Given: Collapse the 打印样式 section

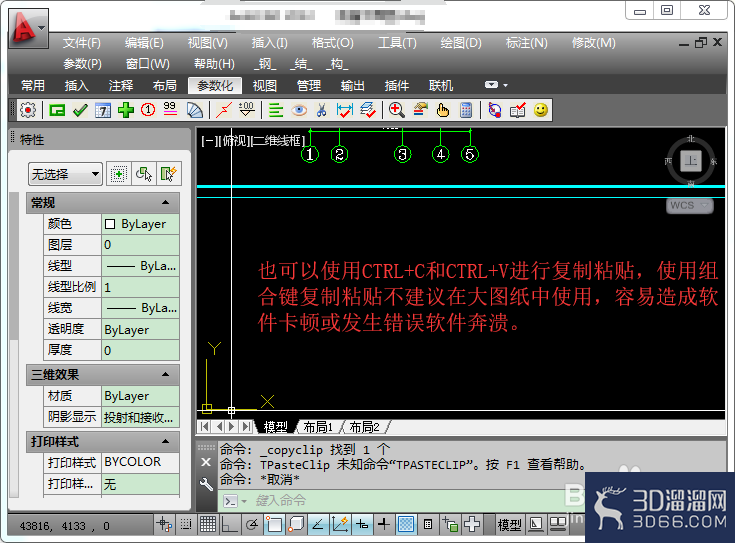Looking at the screenshot, I should click(x=165, y=442).
